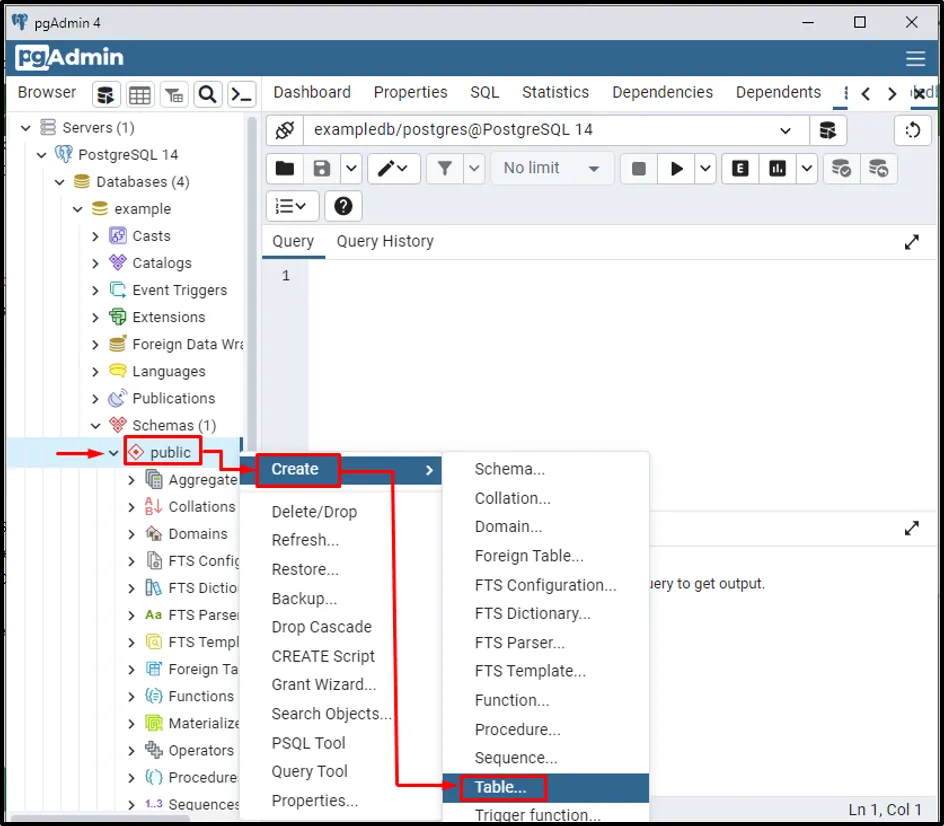Screen dimensions: 944x826
Task: Open the PSQL Tool terminal icon
Action: click(x=241, y=94)
